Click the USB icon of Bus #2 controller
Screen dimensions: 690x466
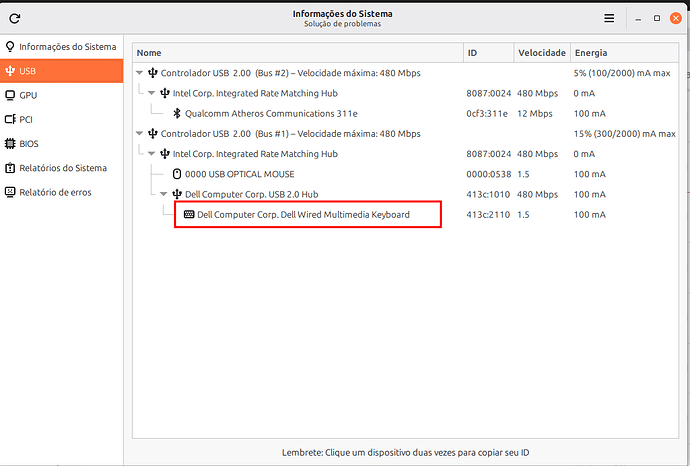pyautogui.click(x=153, y=73)
